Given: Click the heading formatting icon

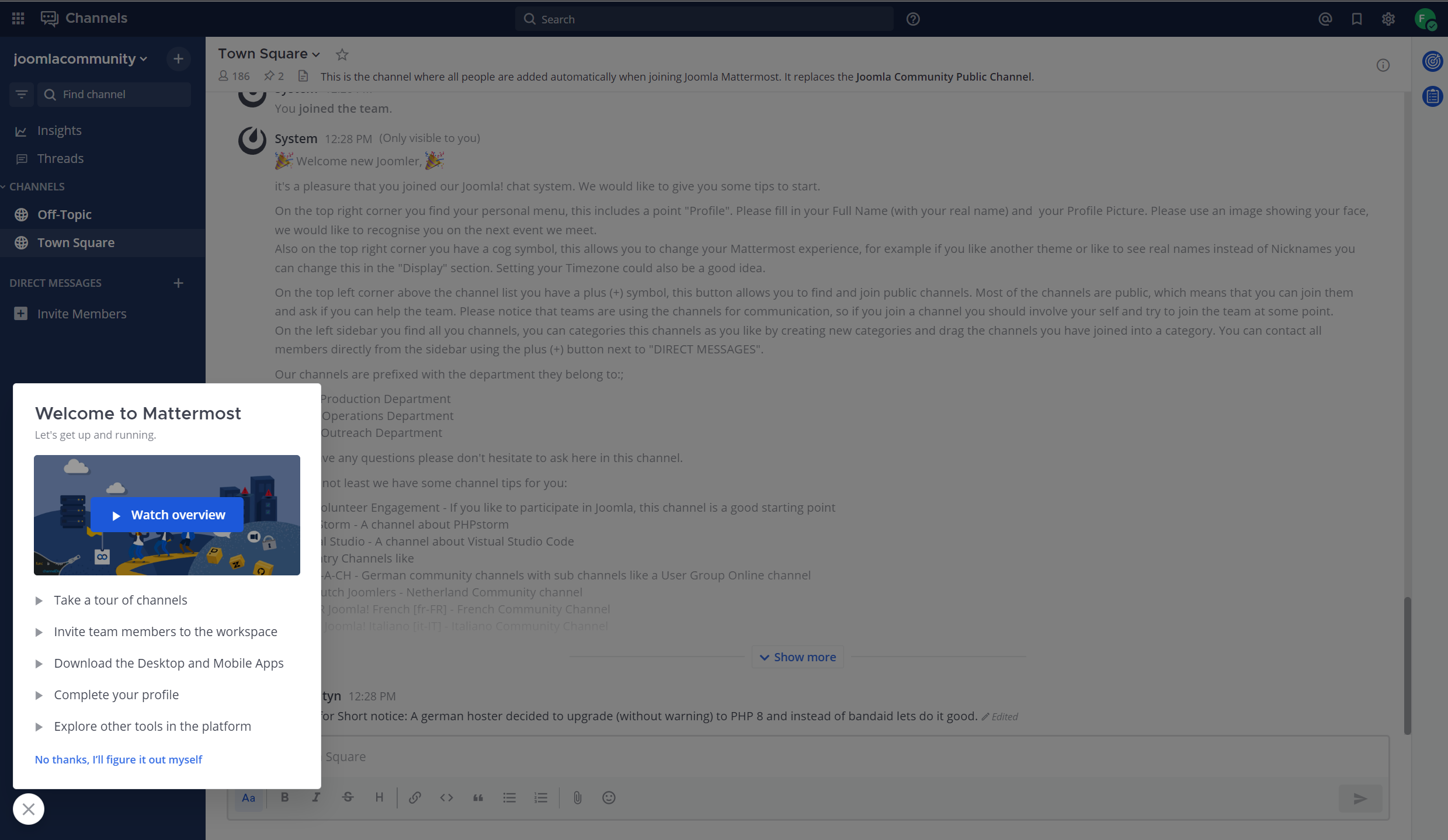Looking at the screenshot, I should click(379, 797).
